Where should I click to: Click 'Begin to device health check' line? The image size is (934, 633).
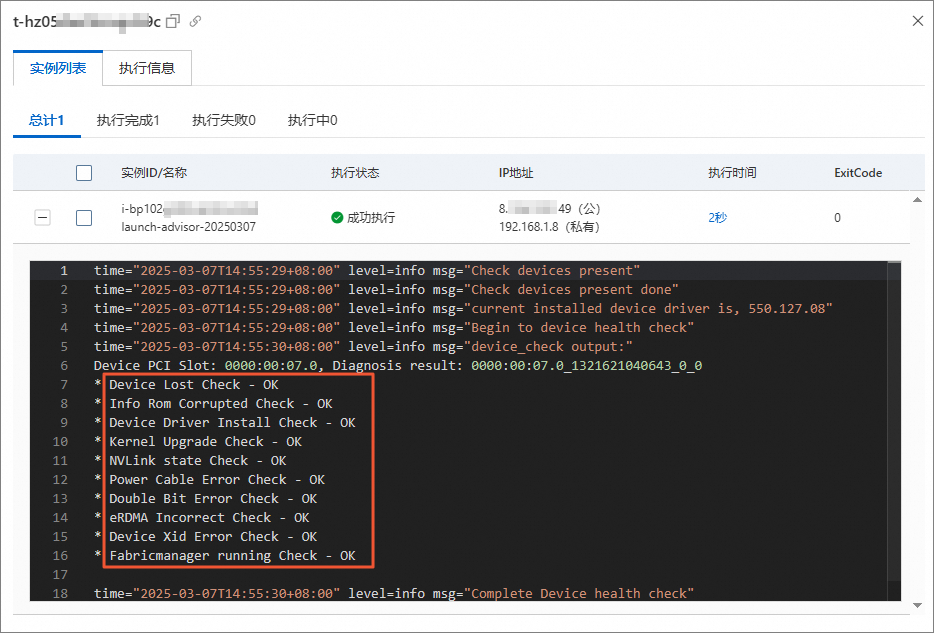pyautogui.click(x=394, y=328)
